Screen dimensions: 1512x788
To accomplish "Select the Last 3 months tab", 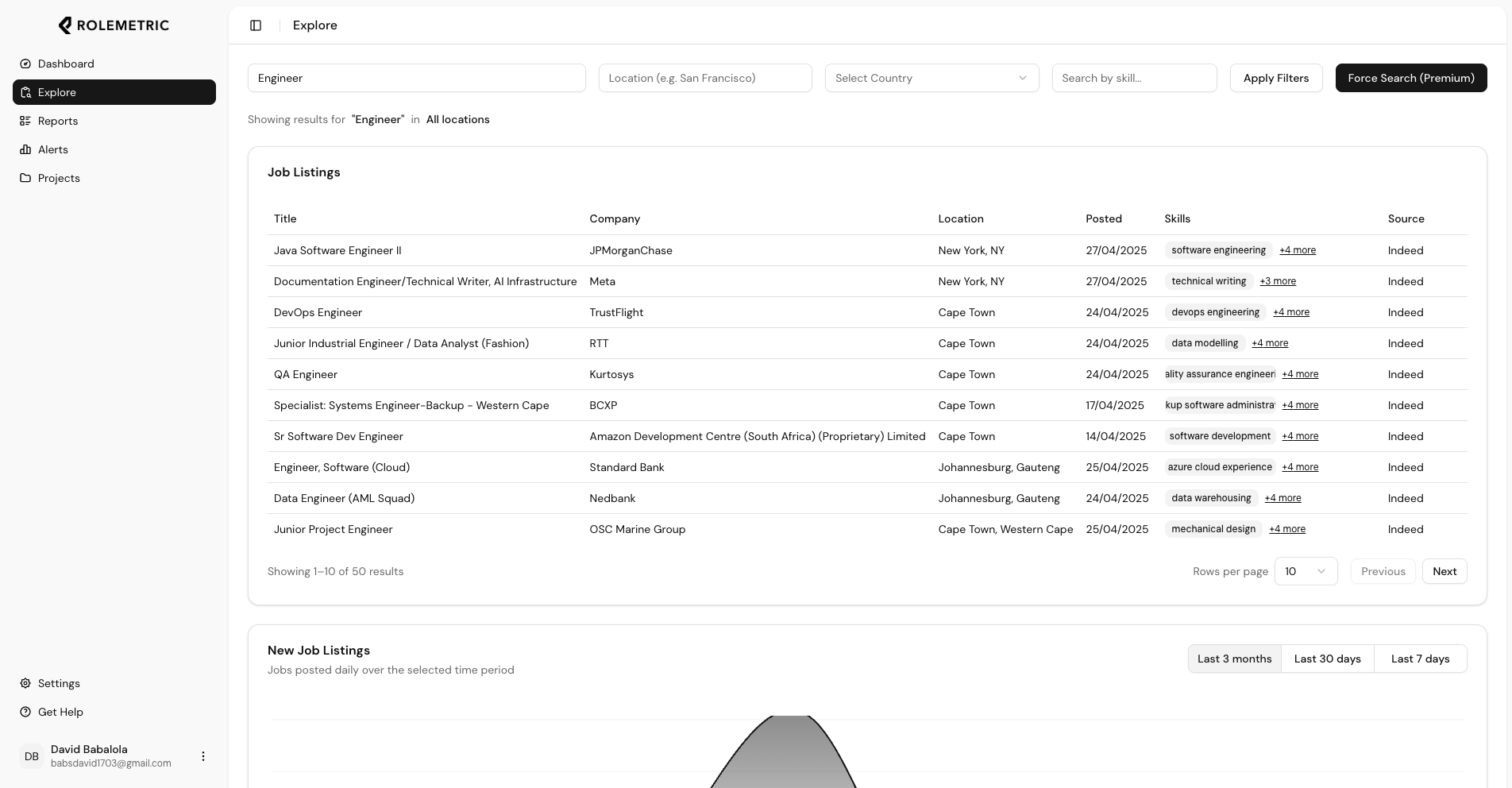I will click(1235, 659).
